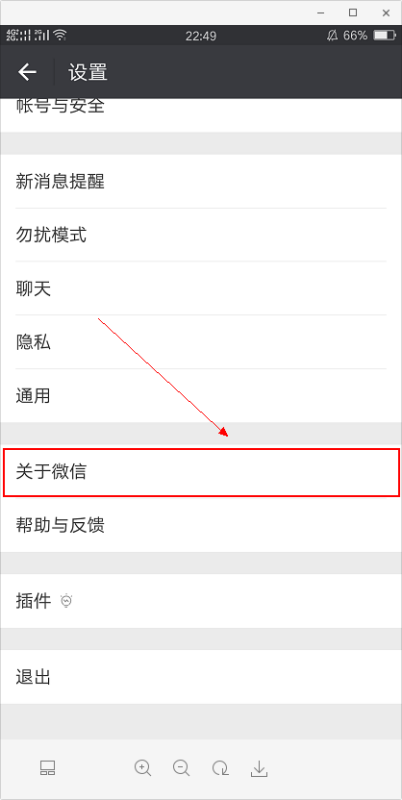The width and height of the screenshot is (402, 800).
Task: Click the muted bell status icon
Action: click(x=333, y=35)
